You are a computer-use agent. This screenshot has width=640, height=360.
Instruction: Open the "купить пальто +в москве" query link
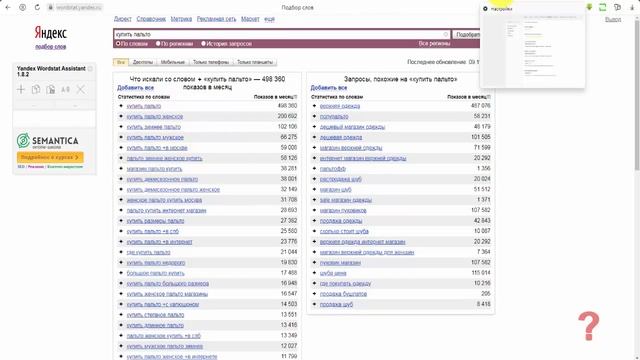pyautogui.click(x=157, y=148)
